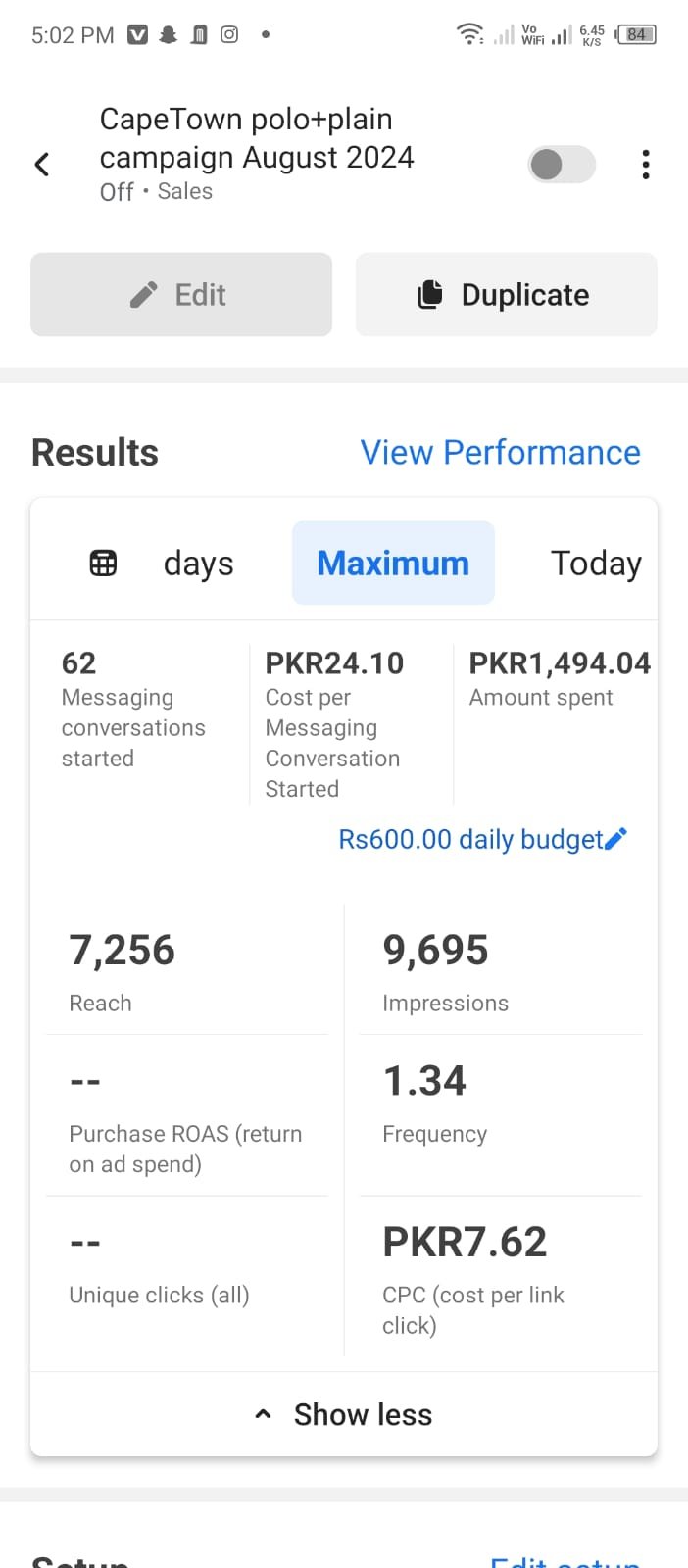
Task: Tap the back arrow icon
Action: [42, 164]
